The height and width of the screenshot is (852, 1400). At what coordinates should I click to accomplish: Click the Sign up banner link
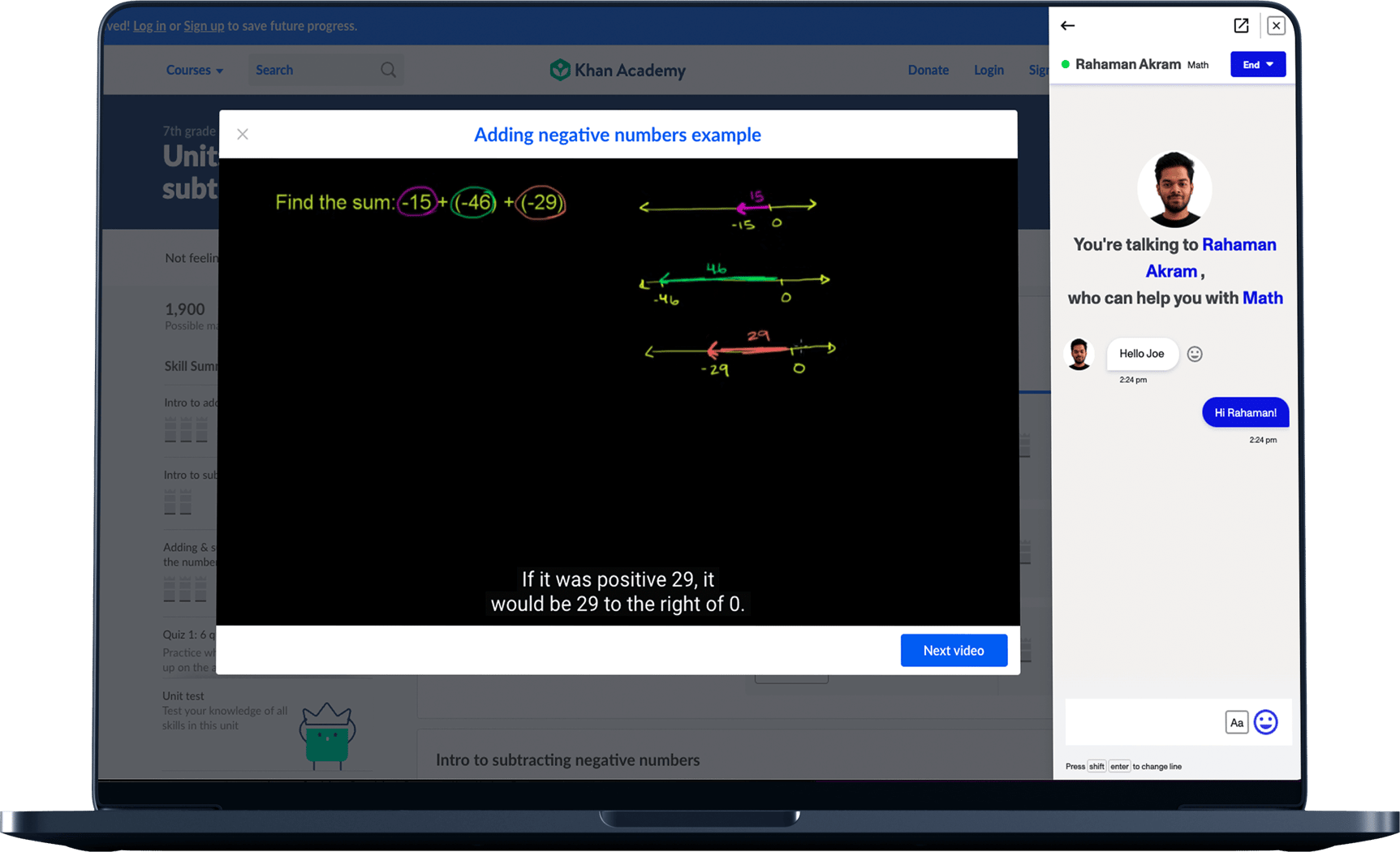point(204,26)
